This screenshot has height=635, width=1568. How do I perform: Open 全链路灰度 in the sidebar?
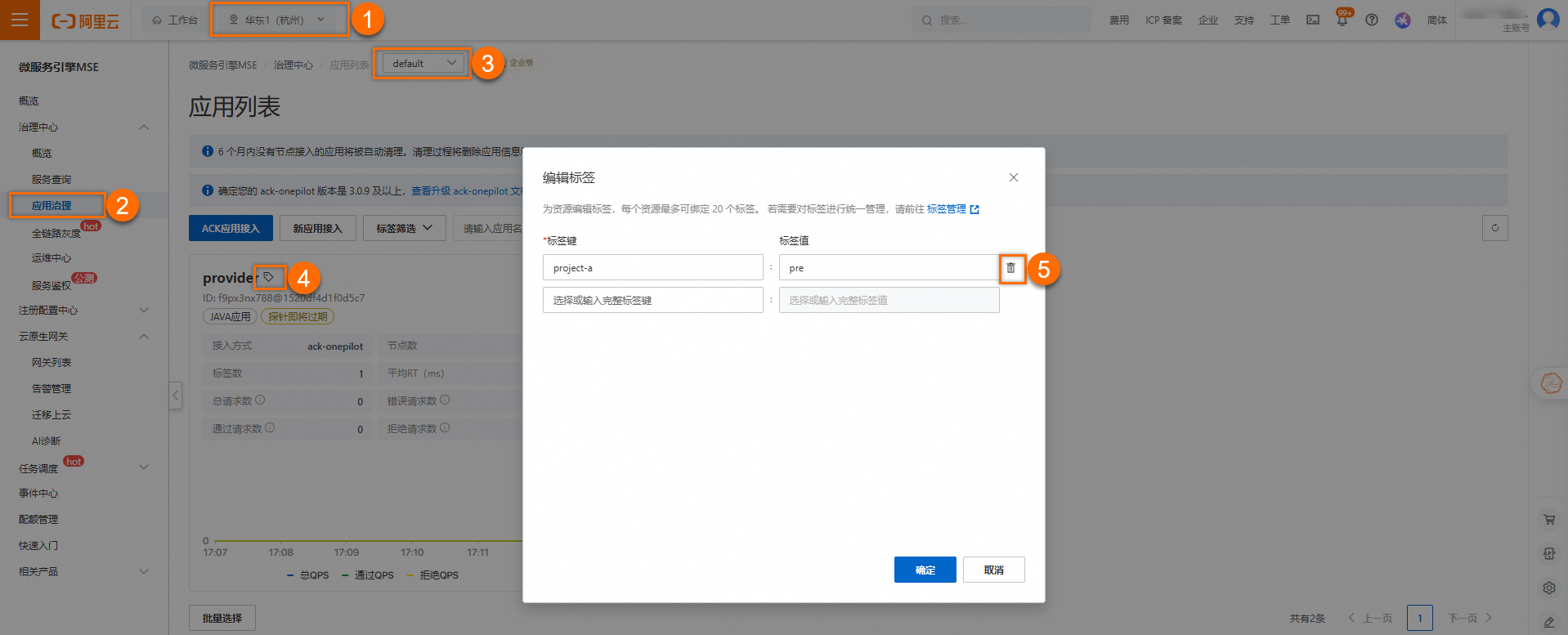pyautogui.click(x=56, y=233)
